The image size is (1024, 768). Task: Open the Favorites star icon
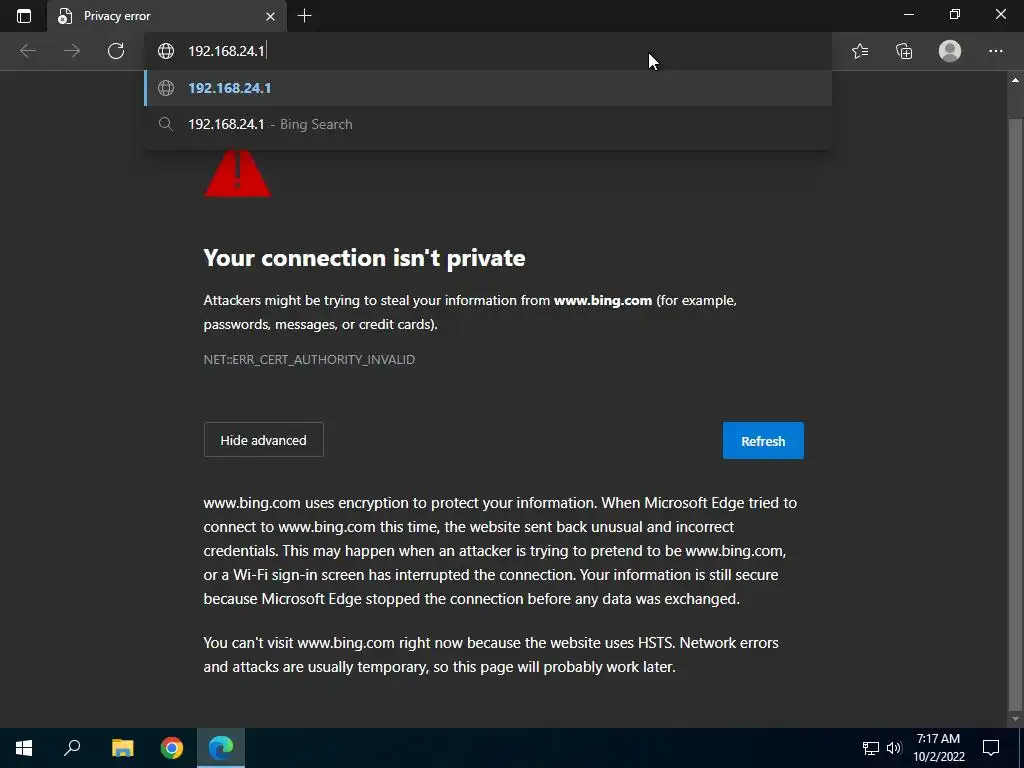(860, 51)
